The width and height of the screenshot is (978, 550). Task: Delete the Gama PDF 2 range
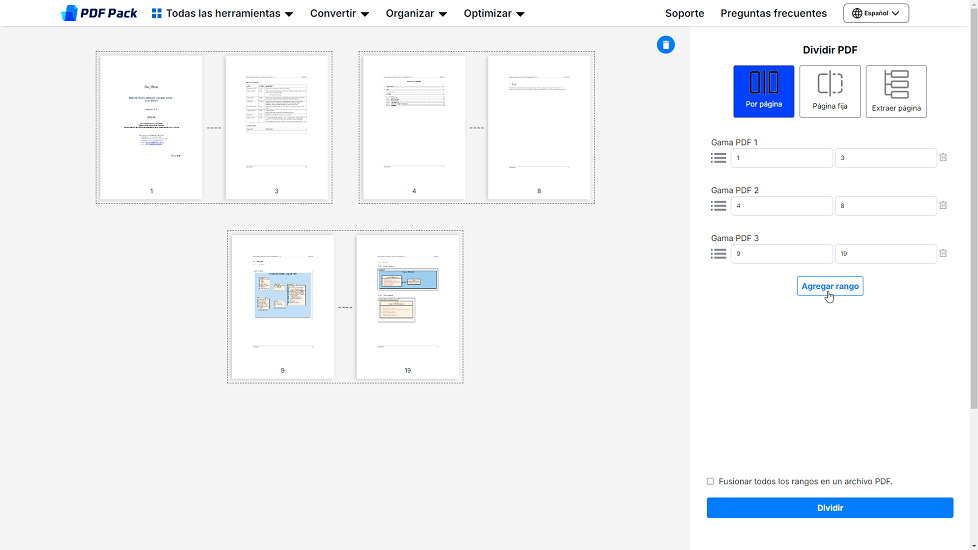[943, 206]
